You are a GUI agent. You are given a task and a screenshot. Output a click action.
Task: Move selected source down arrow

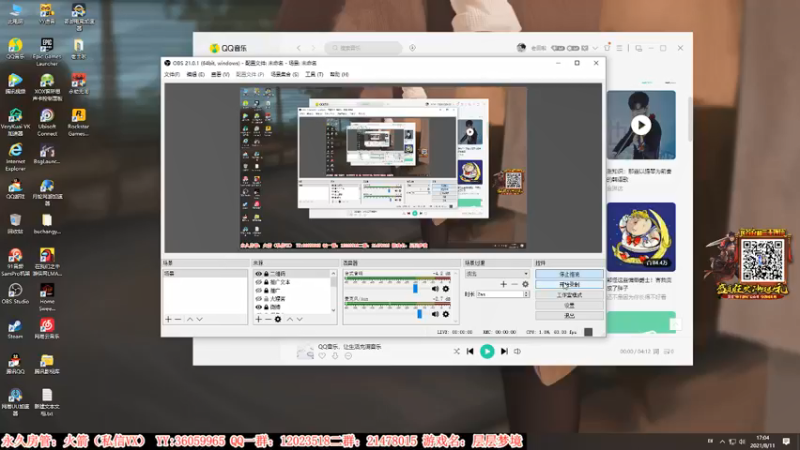click(299, 319)
